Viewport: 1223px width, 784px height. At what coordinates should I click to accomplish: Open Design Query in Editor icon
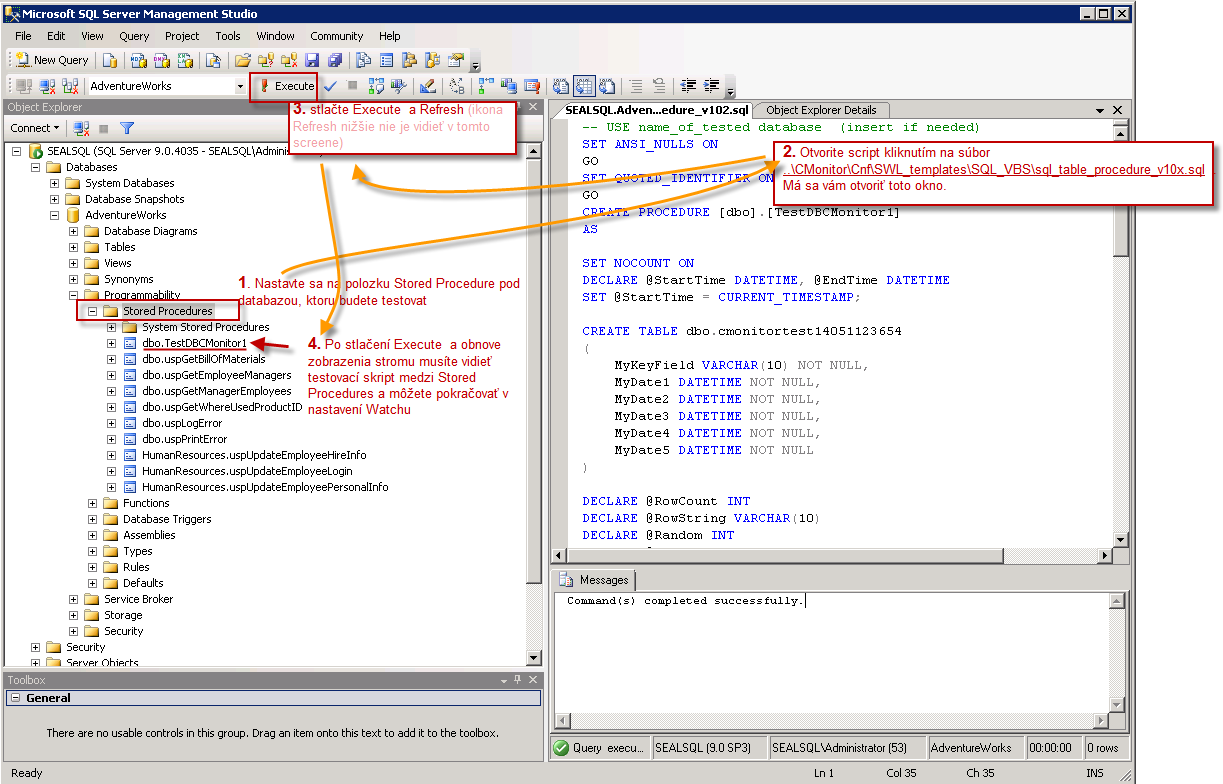tap(427, 86)
